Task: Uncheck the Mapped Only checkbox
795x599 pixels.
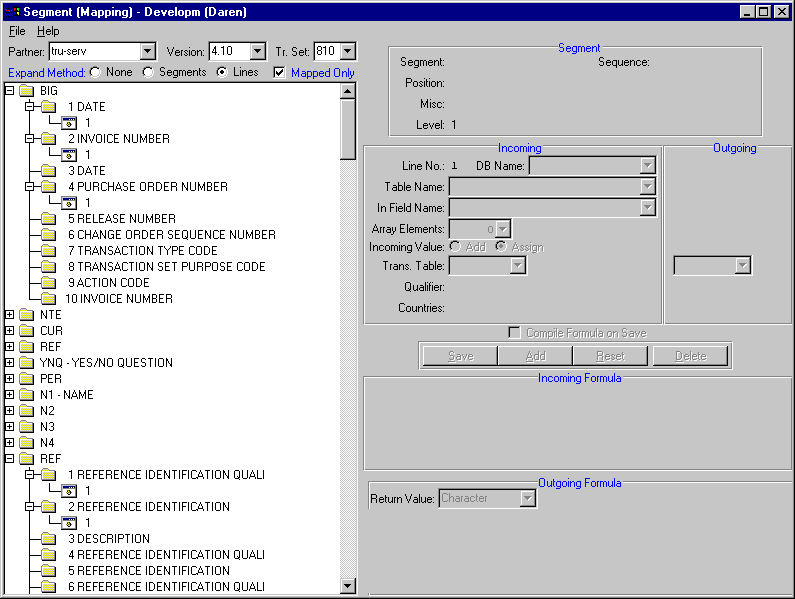Action: click(x=279, y=72)
